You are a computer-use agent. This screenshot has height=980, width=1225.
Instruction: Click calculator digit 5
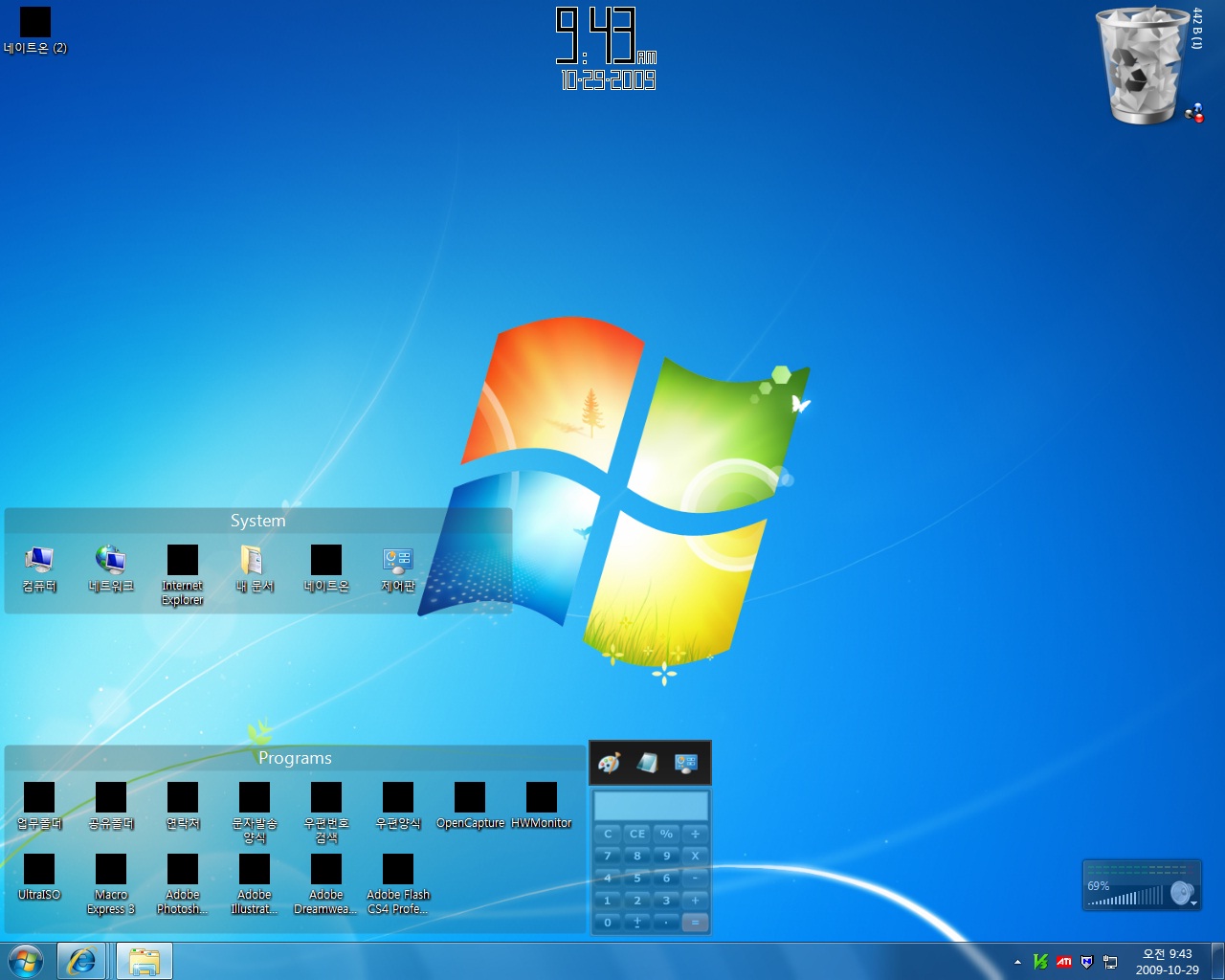637,878
